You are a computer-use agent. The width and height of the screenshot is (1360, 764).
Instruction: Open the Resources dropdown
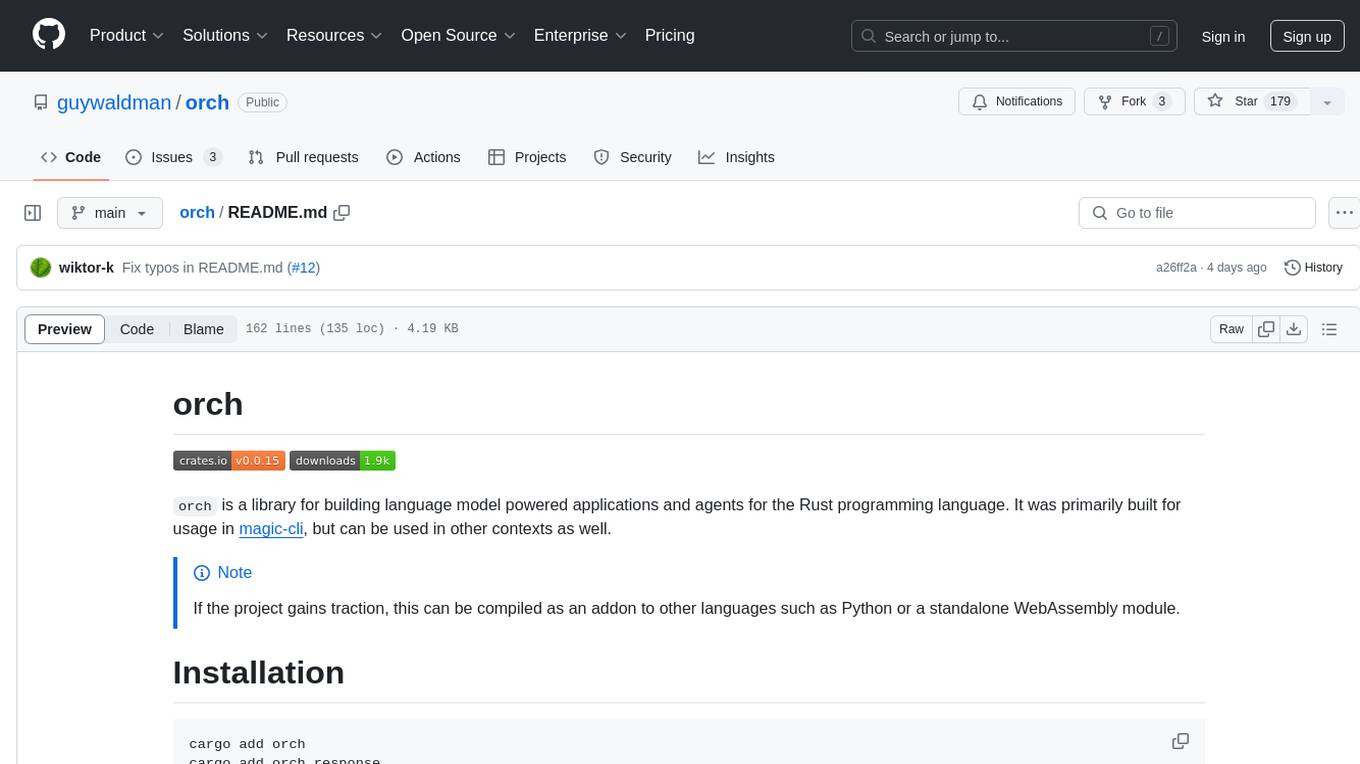[335, 35]
